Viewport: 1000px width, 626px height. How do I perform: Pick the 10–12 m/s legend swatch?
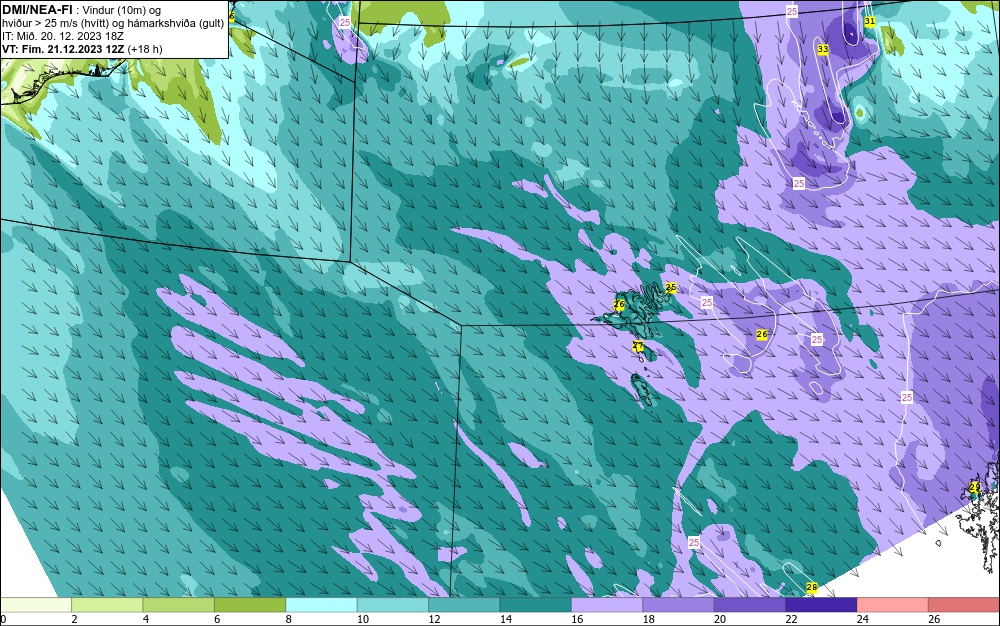click(393, 605)
